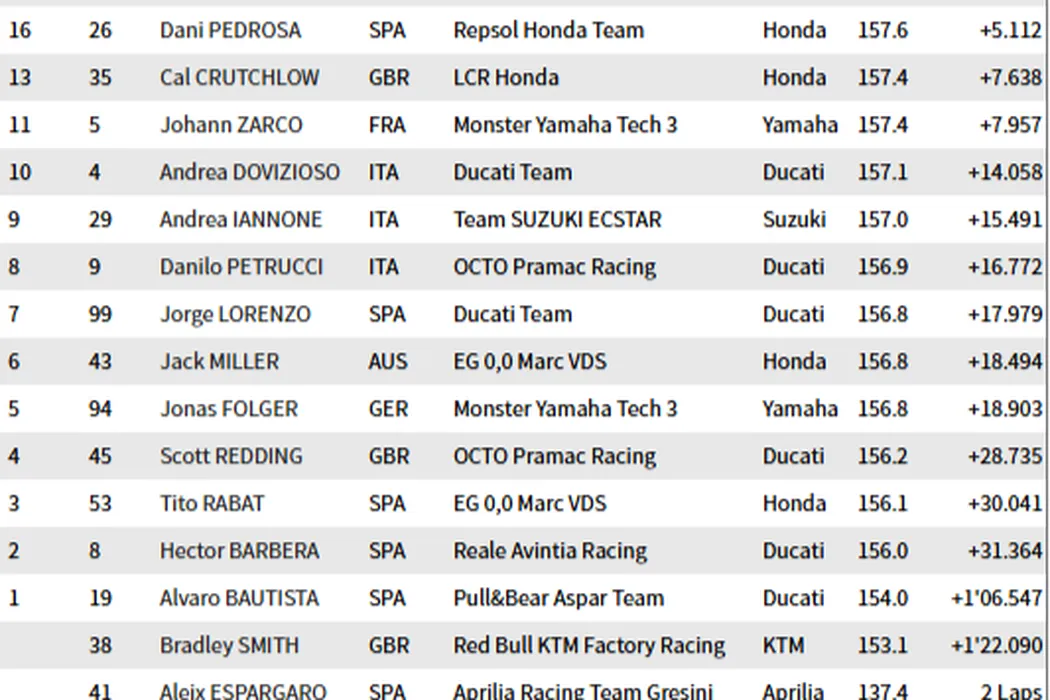
Task: Select Alvaro BAUTISTA rider name
Action: 240,598
